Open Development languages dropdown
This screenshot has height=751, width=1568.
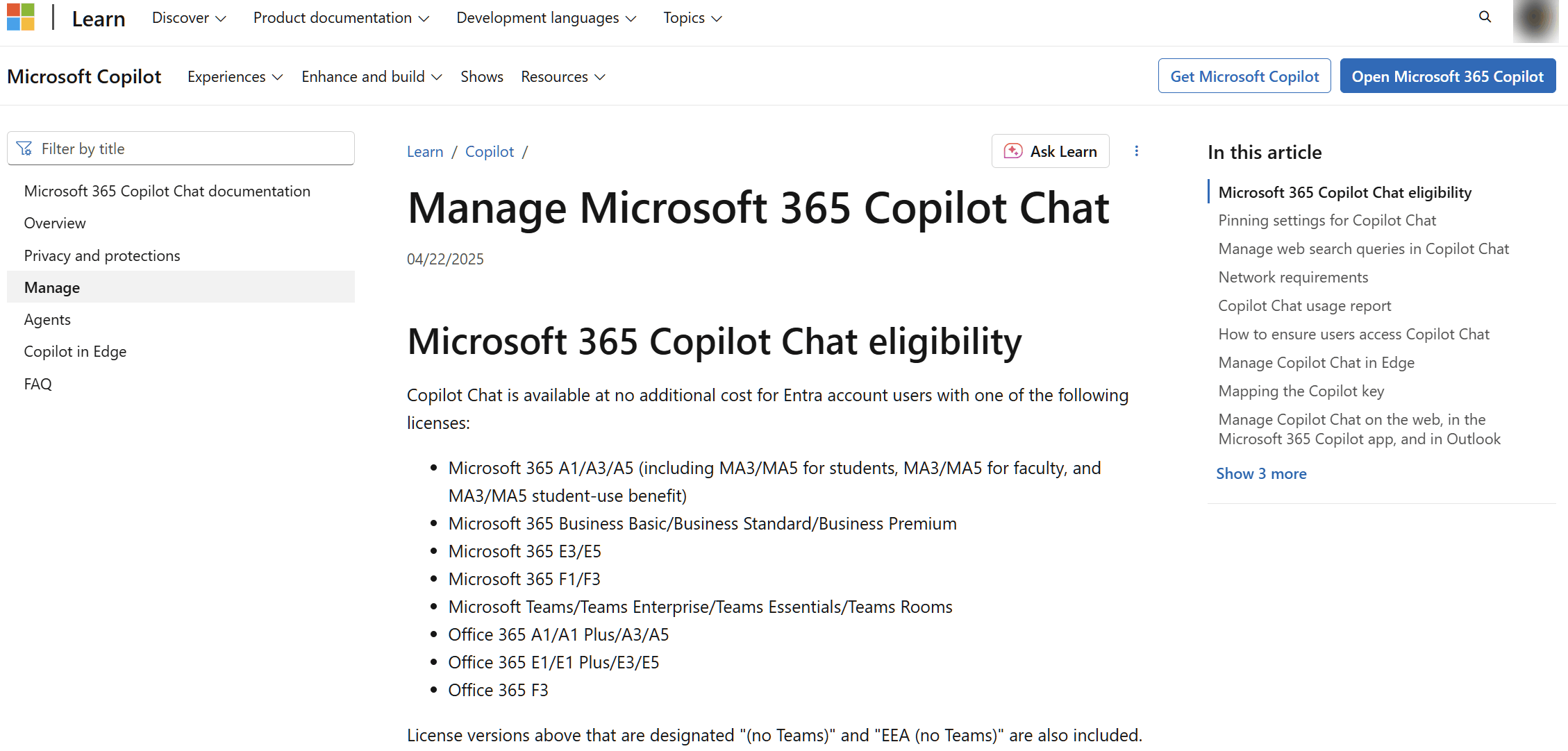546,18
